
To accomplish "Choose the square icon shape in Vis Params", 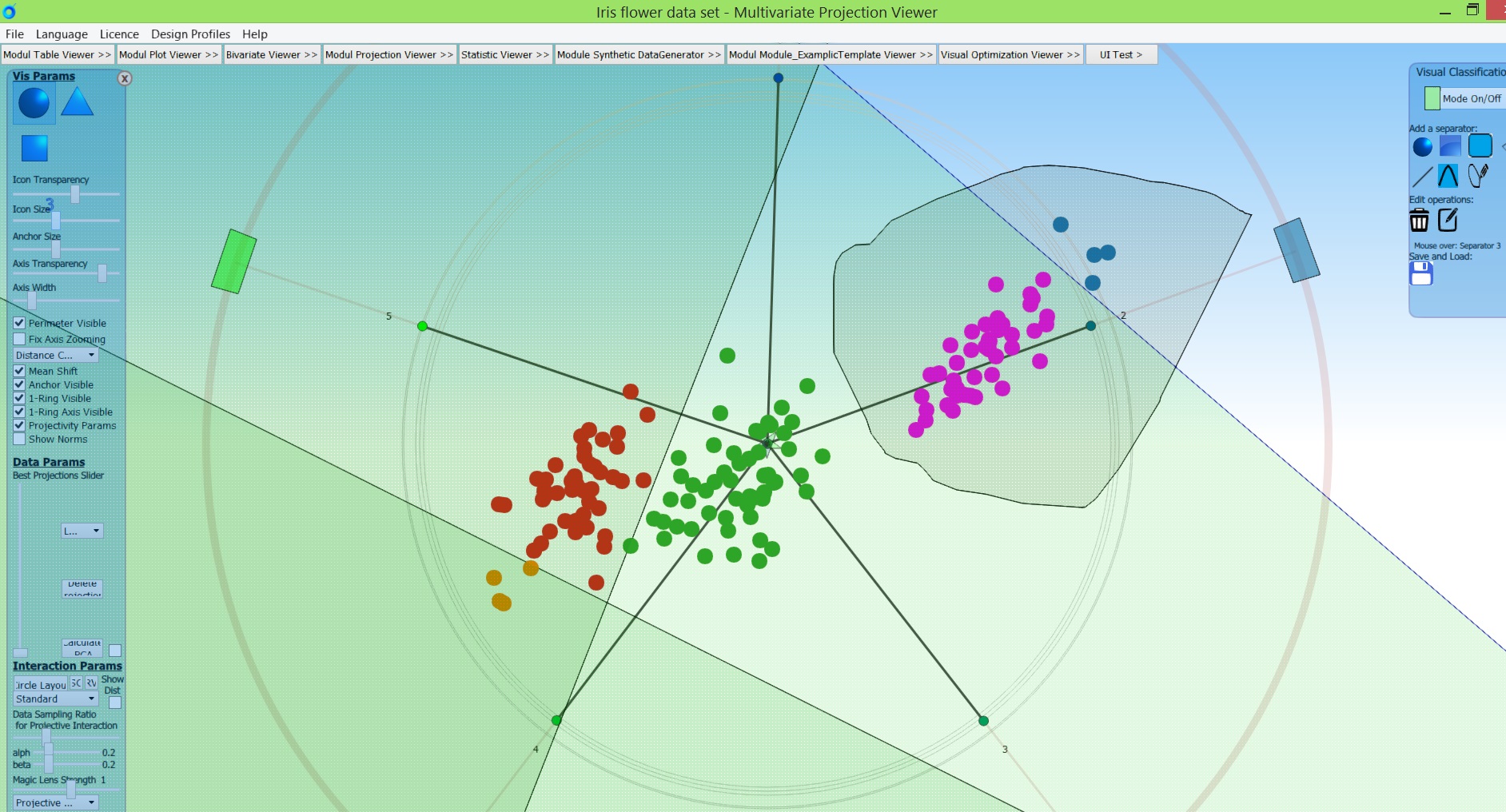I will click(34, 148).
